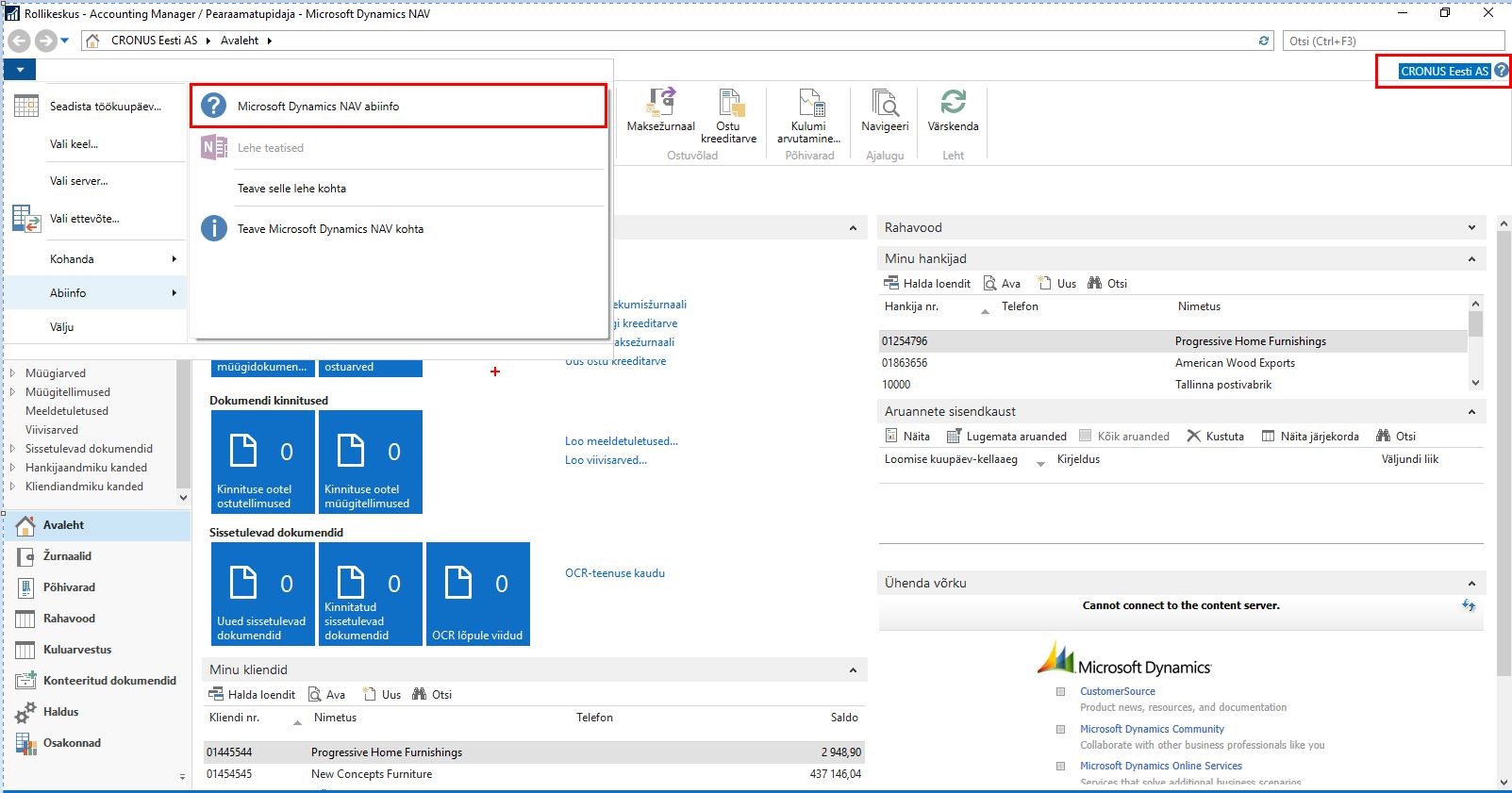Viewport: 1512px width, 793px height.
Task: Expand the Rahavood section
Action: 1471,227
